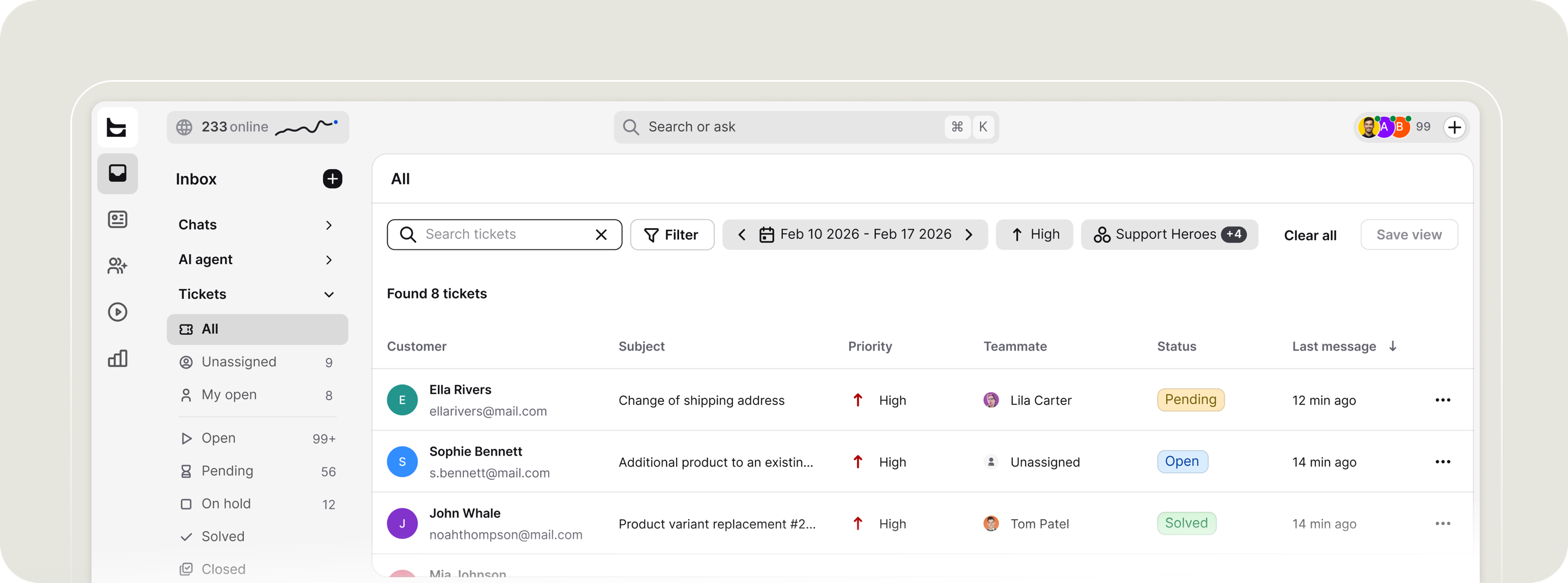This screenshot has width=1568, height=583.
Task: Click the Teammate column header
Action: (x=1015, y=346)
